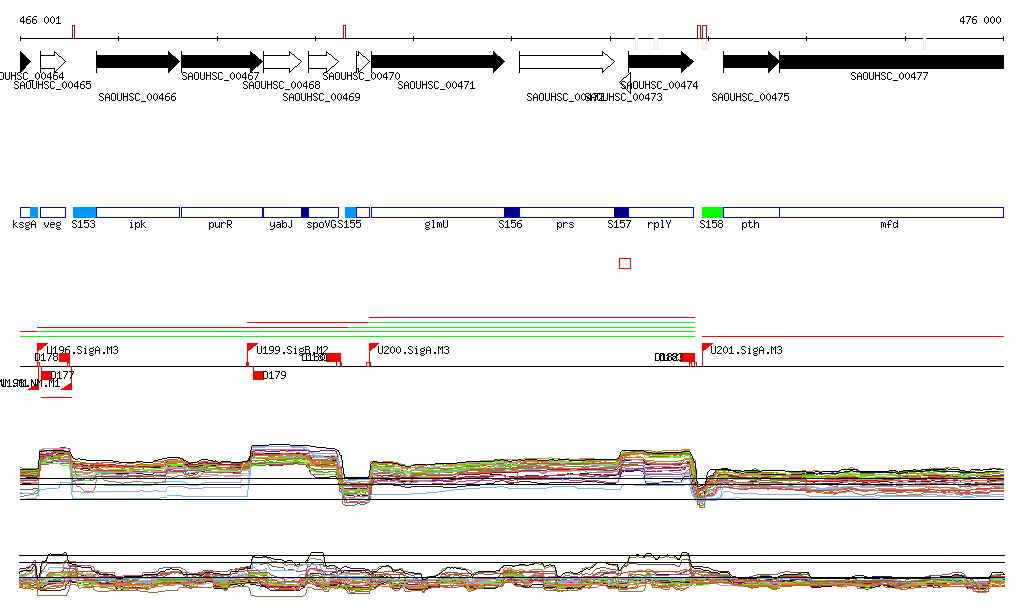This screenshot has height=611, width=1024.
Task: Select the yabJ segment box
Action: tap(282, 213)
